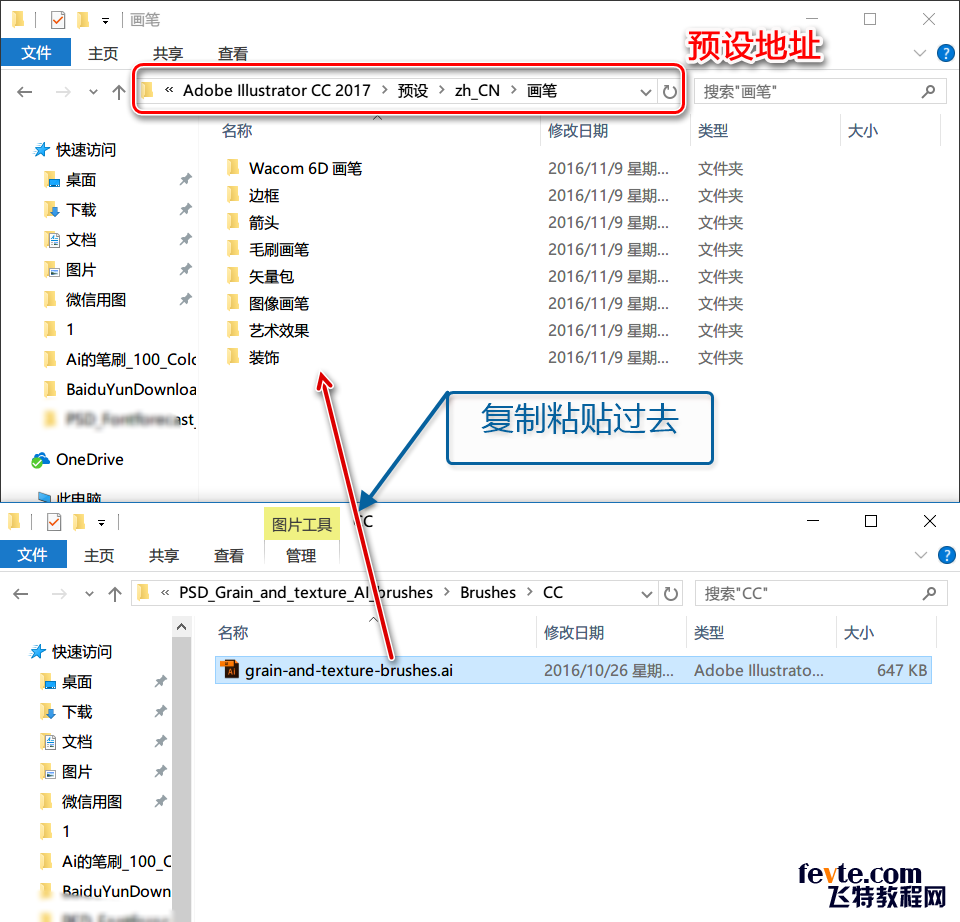The width and height of the screenshot is (960, 922).
Task: Open 微信用图 in CC window sidebar
Action: tap(92, 802)
